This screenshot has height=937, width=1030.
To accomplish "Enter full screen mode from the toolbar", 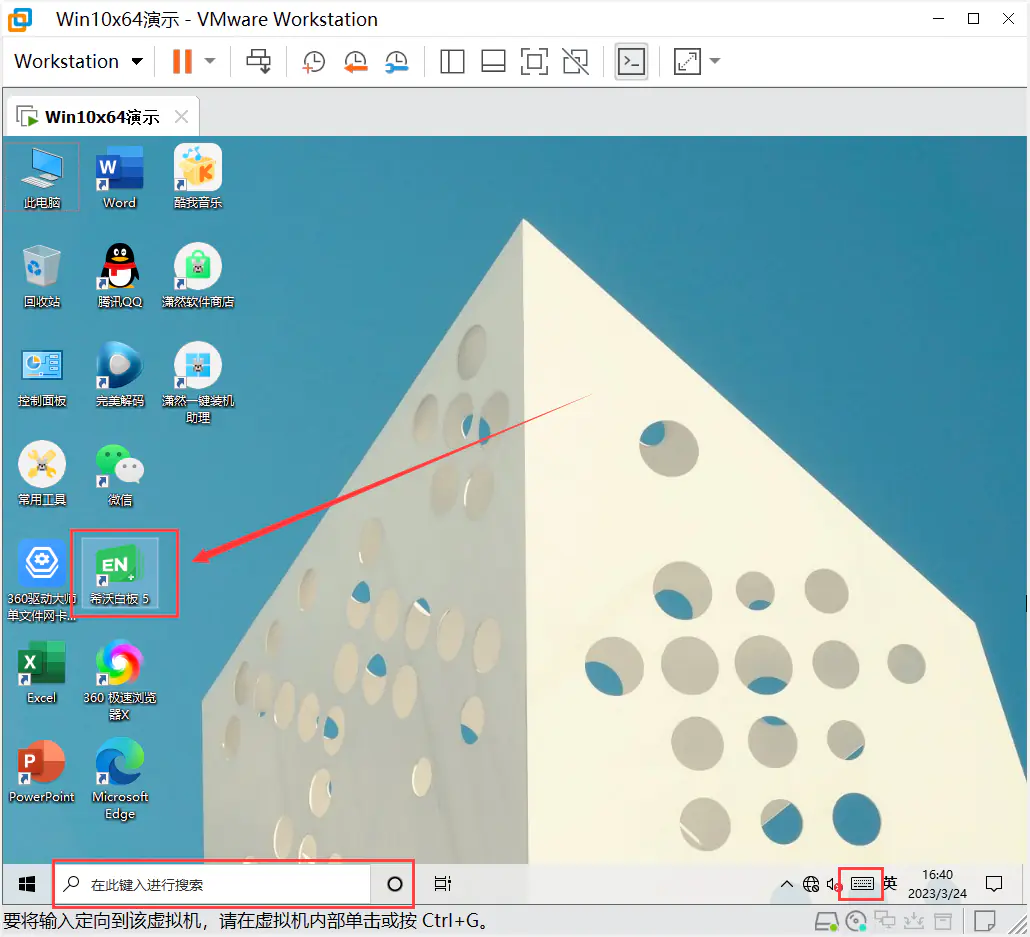I will coord(534,62).
